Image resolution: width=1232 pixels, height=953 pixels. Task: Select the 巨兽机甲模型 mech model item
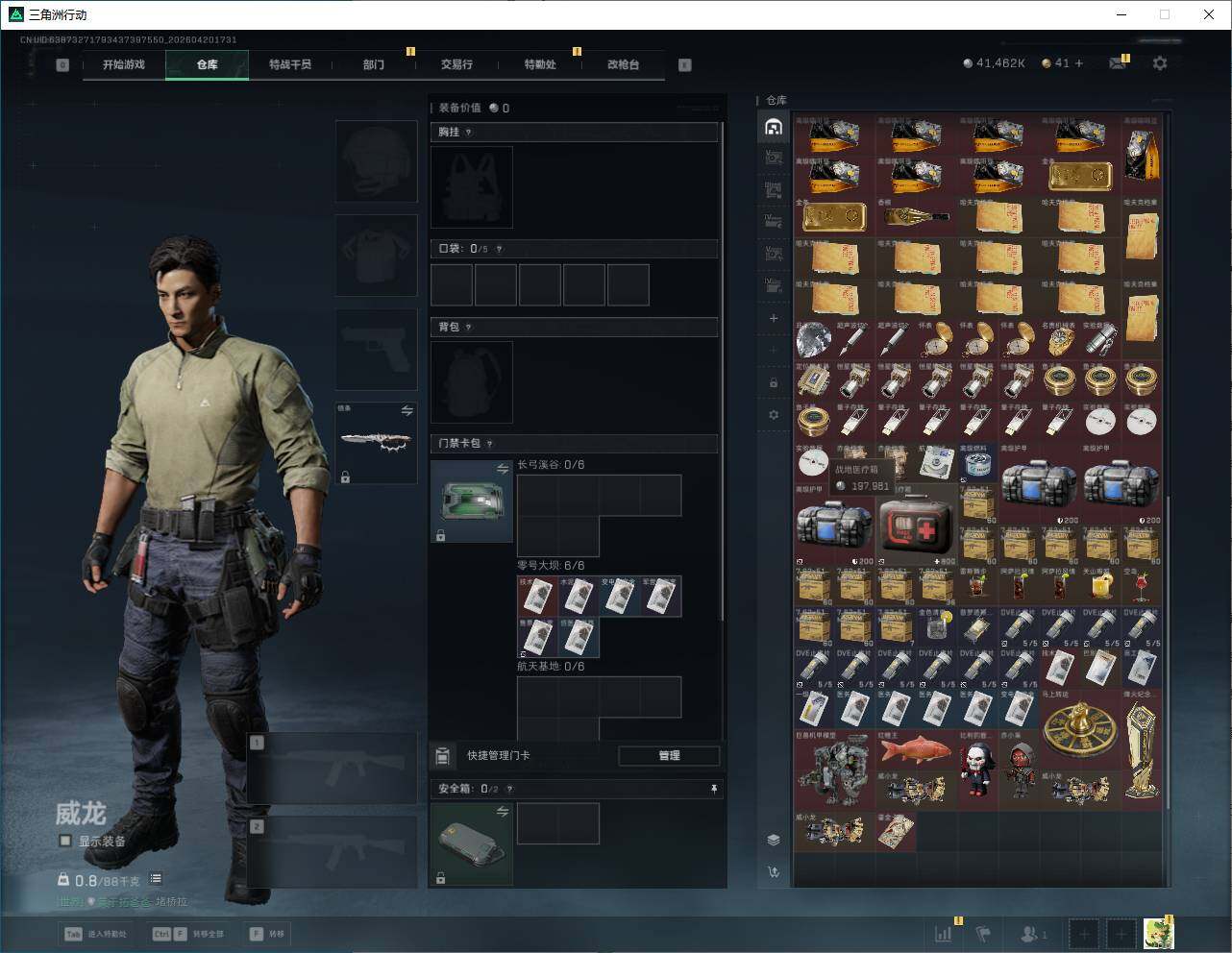(x=834, y=770)
